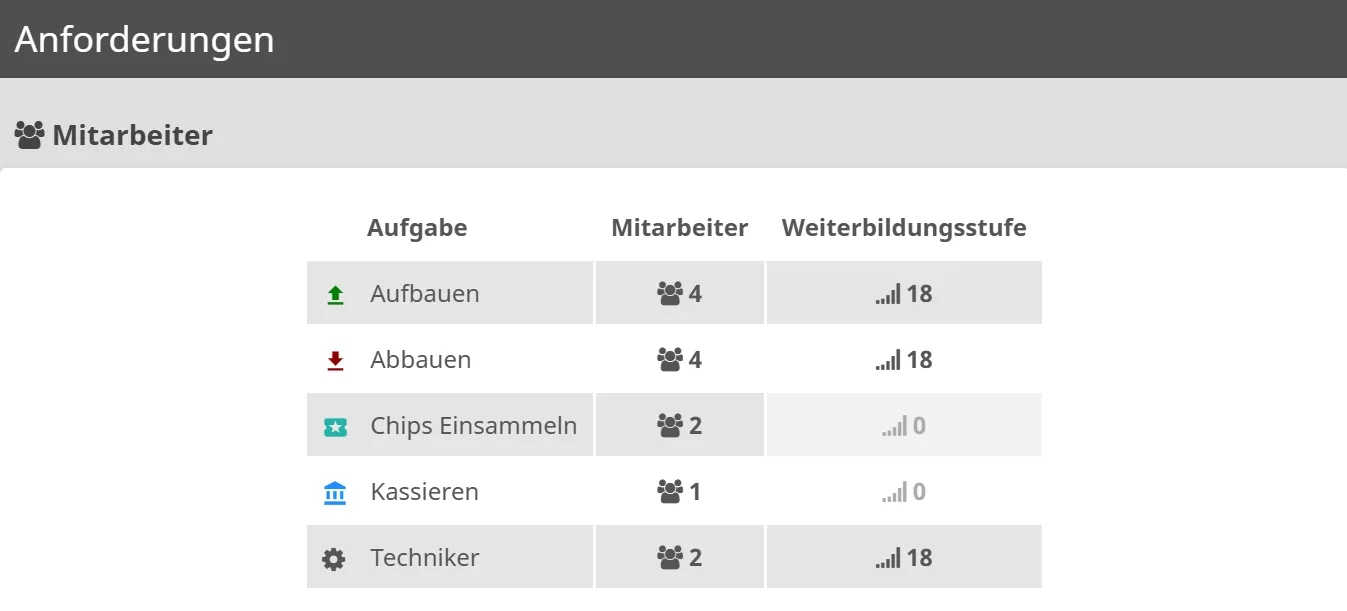1347x611 pixels.
Task: Click the Aufgabe column header
Action: 417,228
